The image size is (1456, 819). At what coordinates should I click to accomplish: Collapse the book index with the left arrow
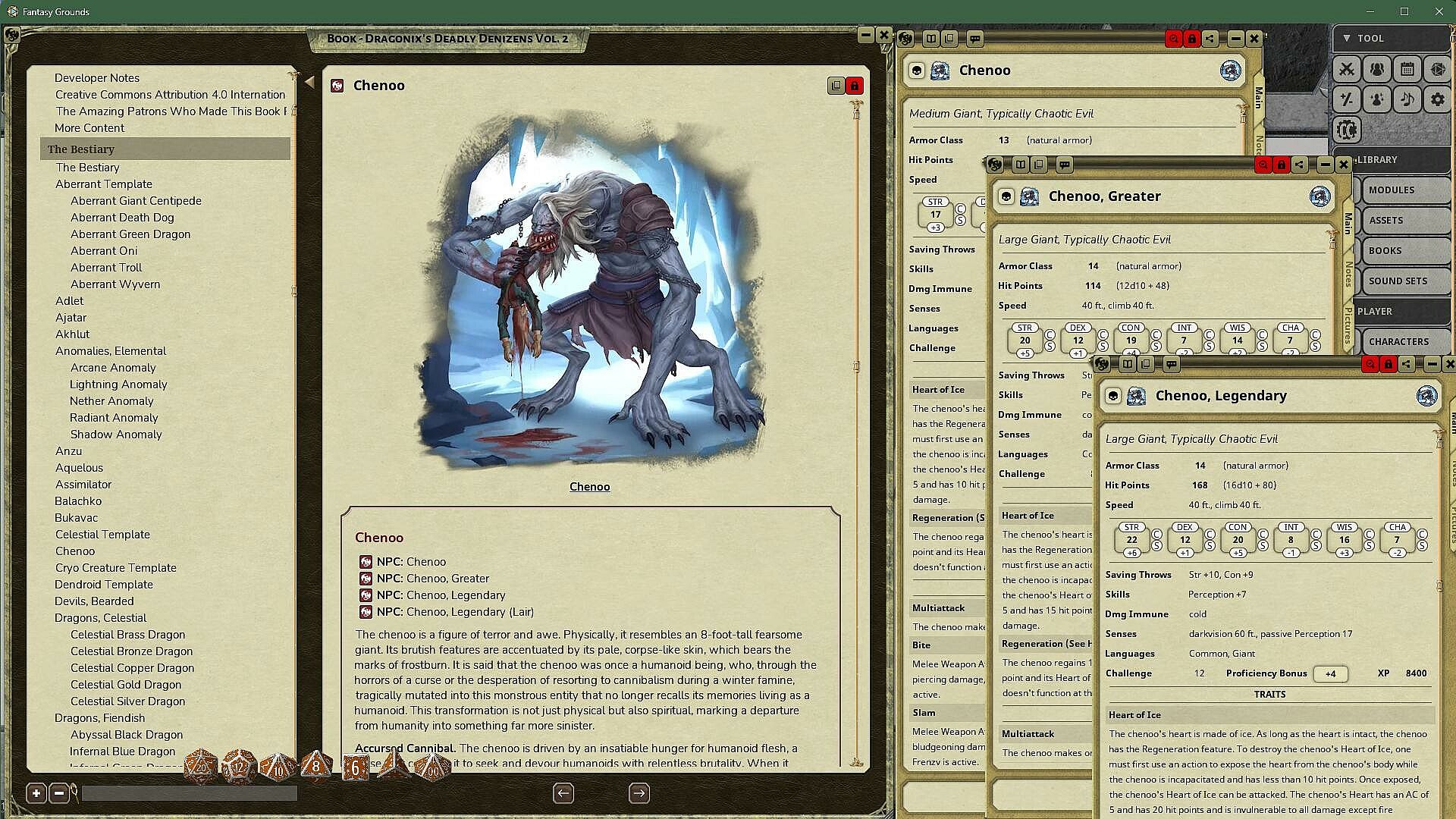tap(309, 82)
